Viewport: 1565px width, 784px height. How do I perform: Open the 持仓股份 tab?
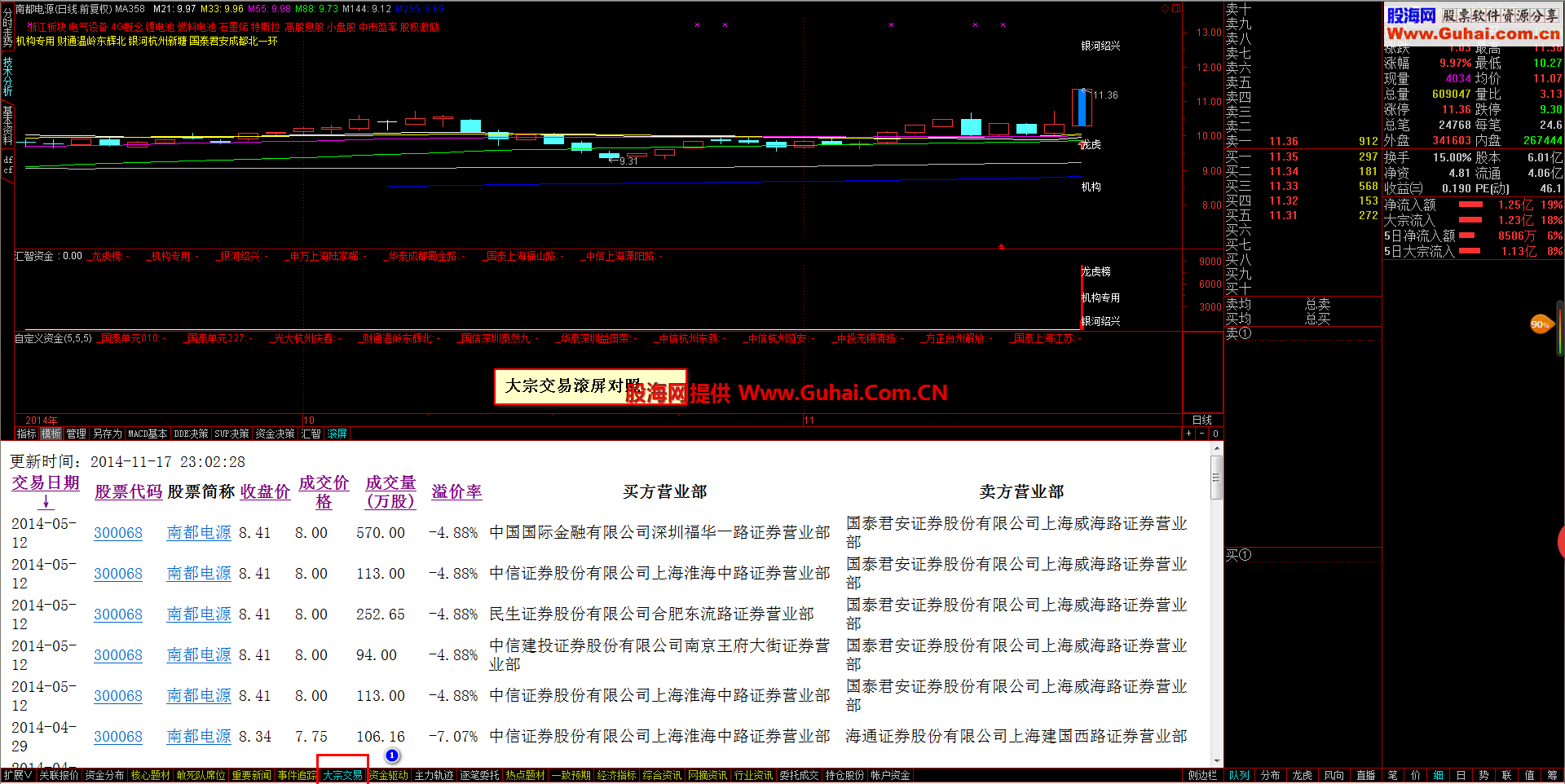pos(844,775)
